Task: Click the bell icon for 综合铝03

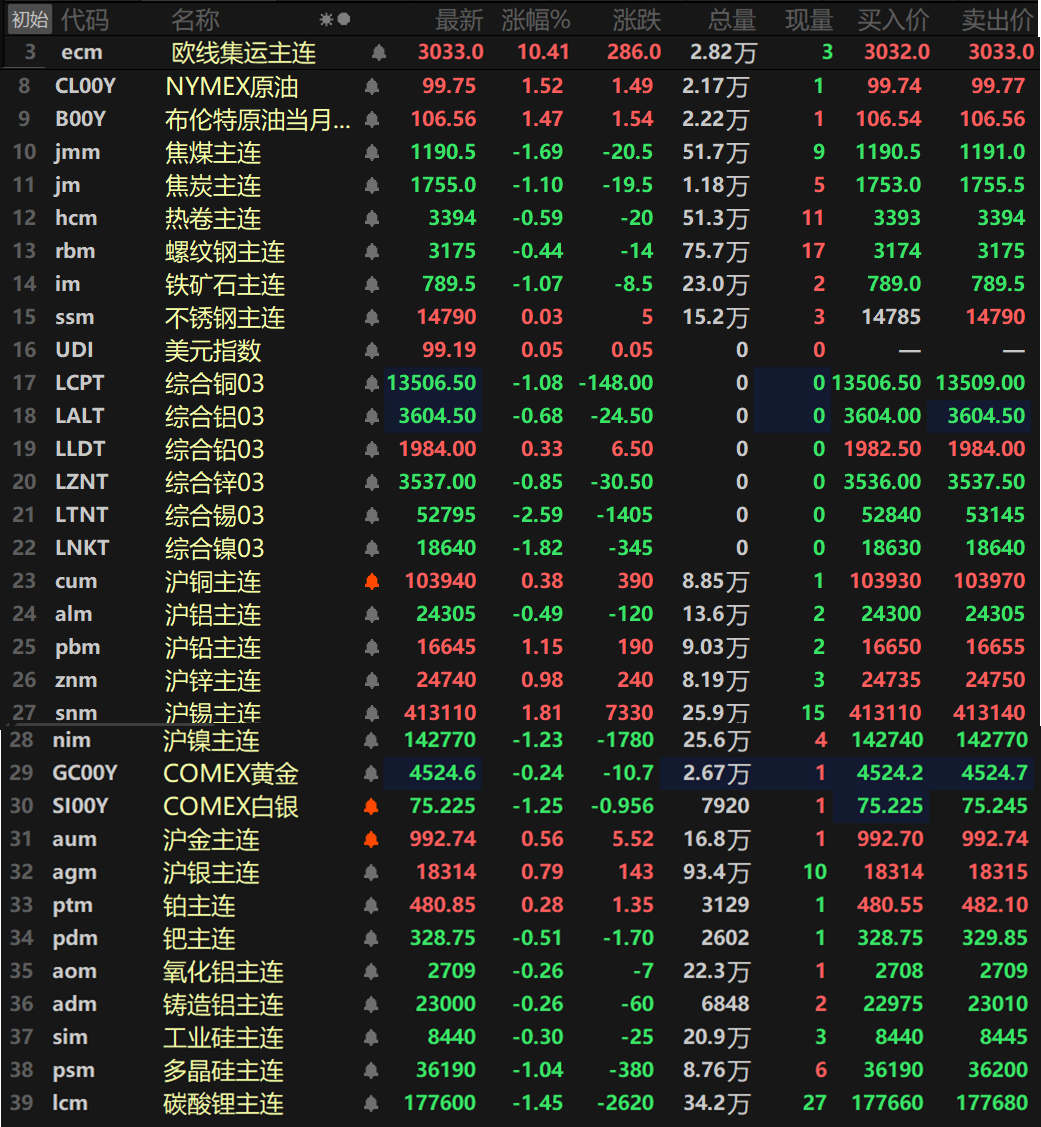Action: coord(372,417)
